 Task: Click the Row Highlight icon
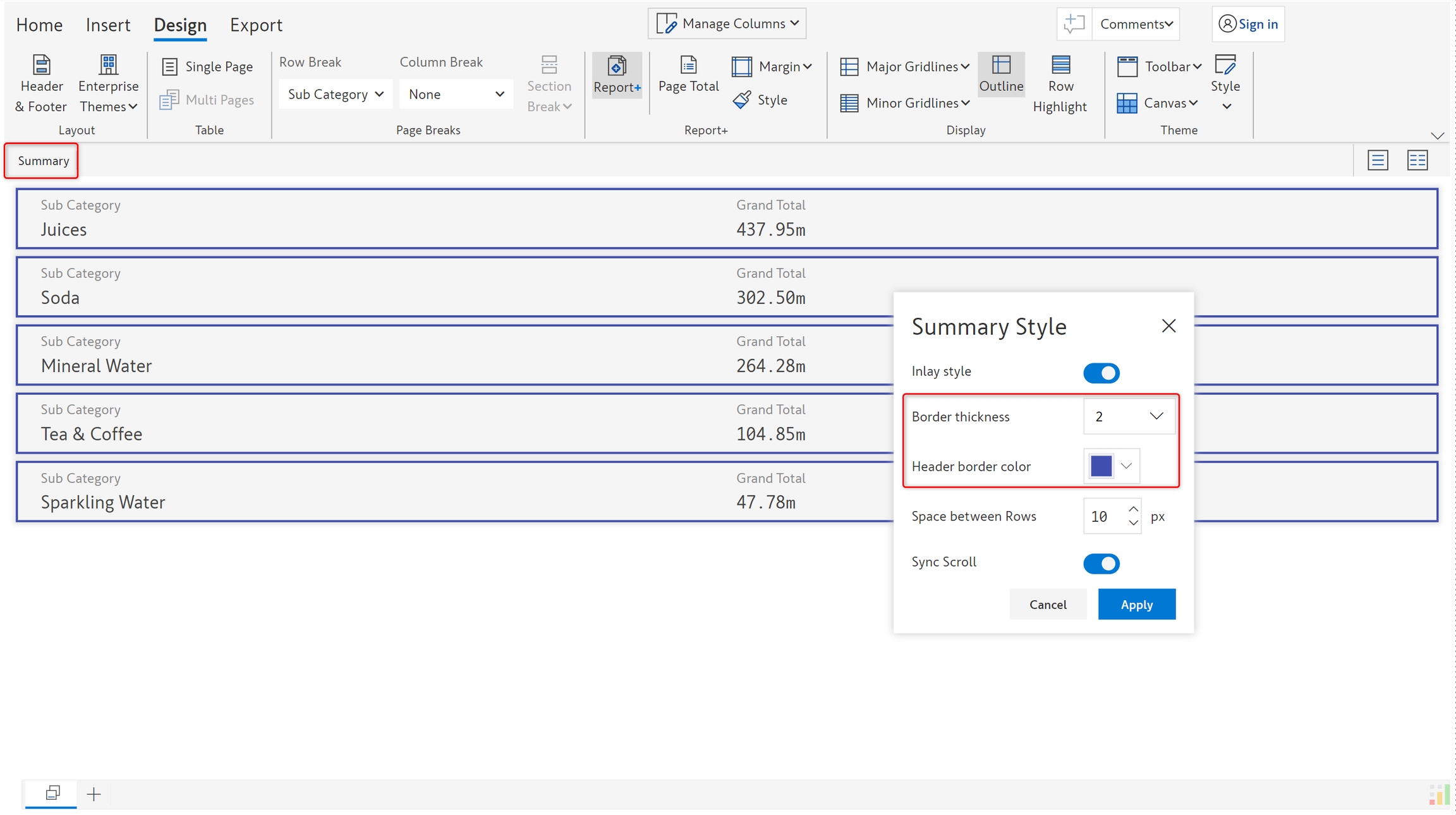tap(1060, 66)
